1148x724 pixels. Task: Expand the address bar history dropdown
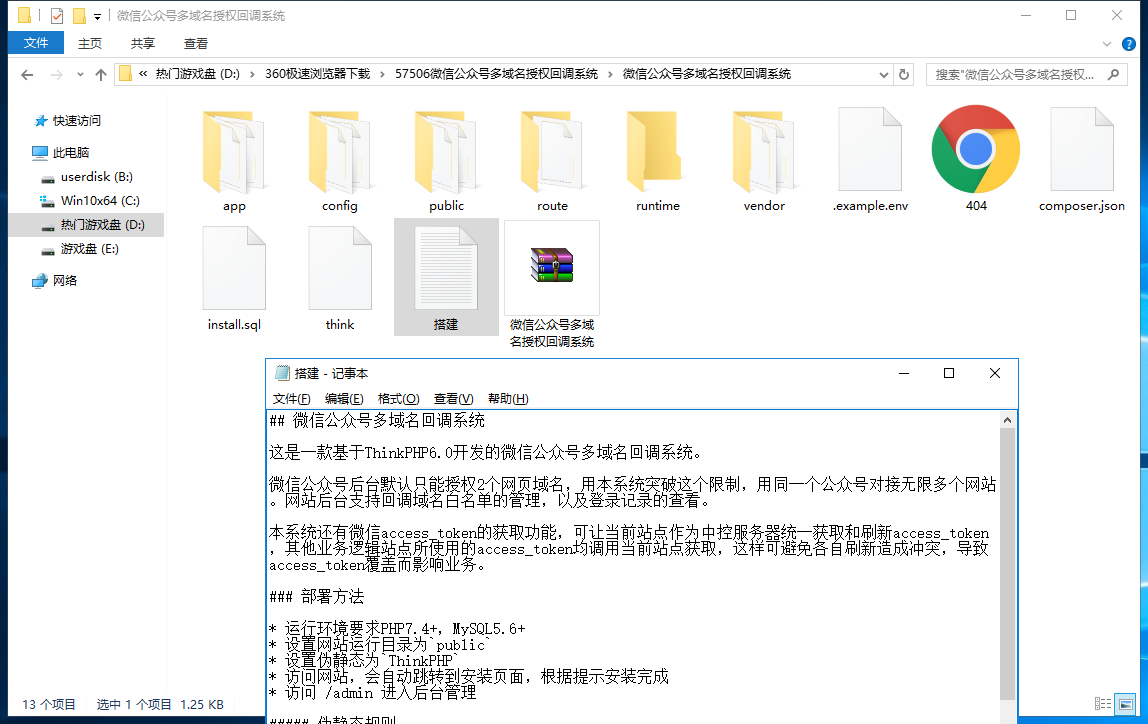[x=884, y=74]
